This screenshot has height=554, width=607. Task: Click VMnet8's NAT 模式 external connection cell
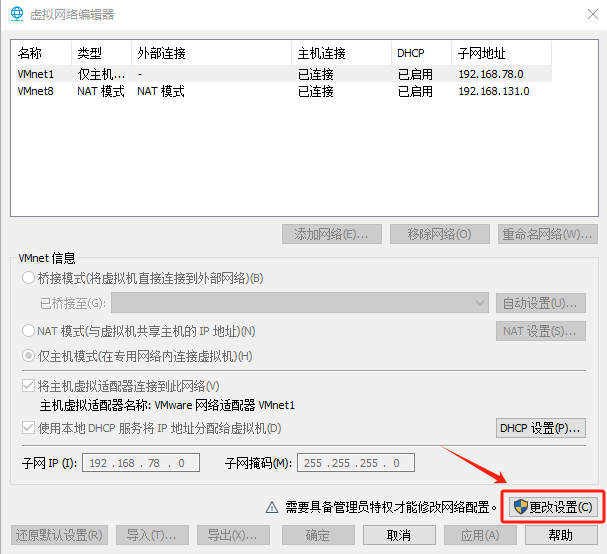tap(161, 91)
